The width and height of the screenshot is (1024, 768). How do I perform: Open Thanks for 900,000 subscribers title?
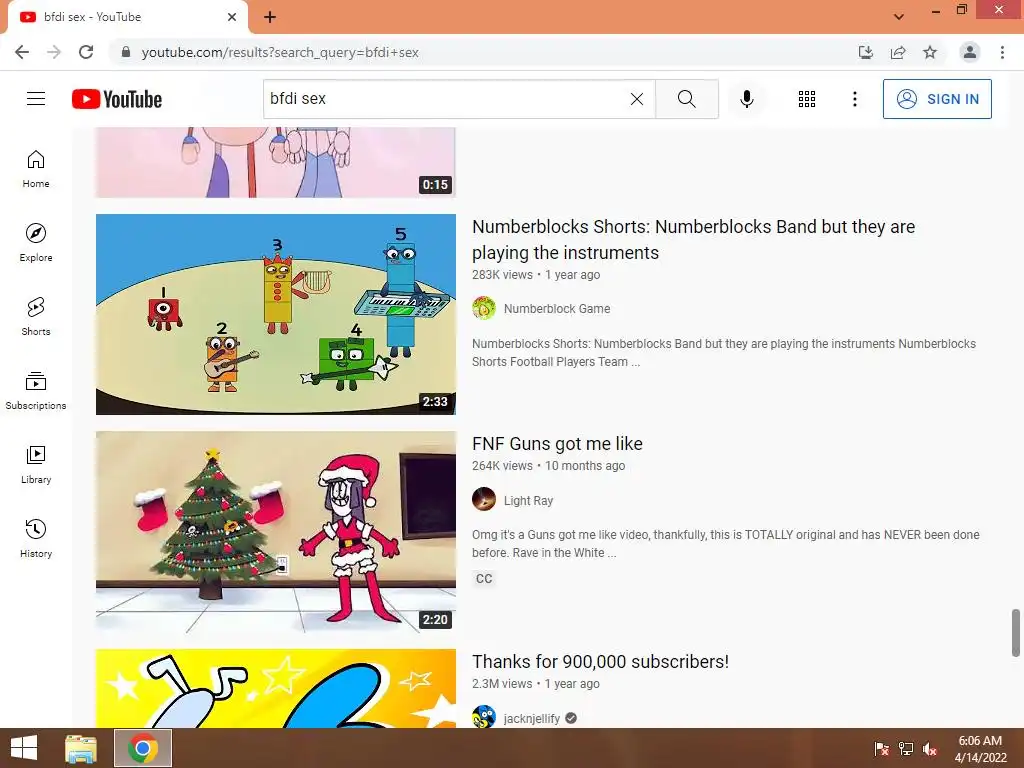click(x=600, y=662)
